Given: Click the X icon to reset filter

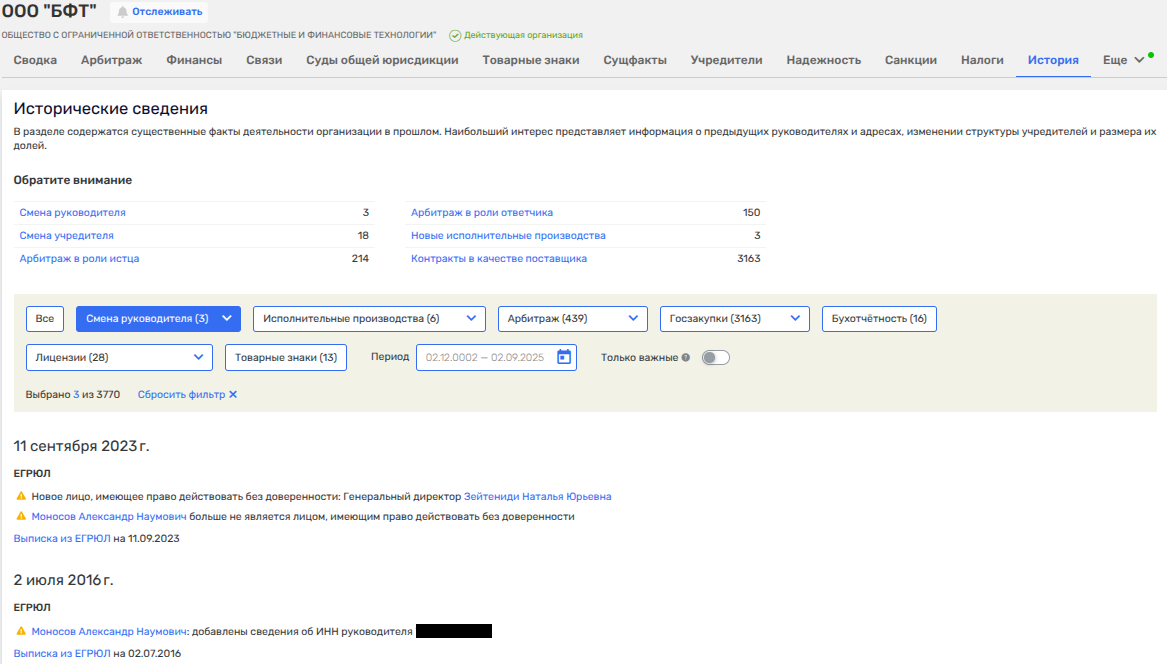Looking at the screenshot, I should pos(233,395).
